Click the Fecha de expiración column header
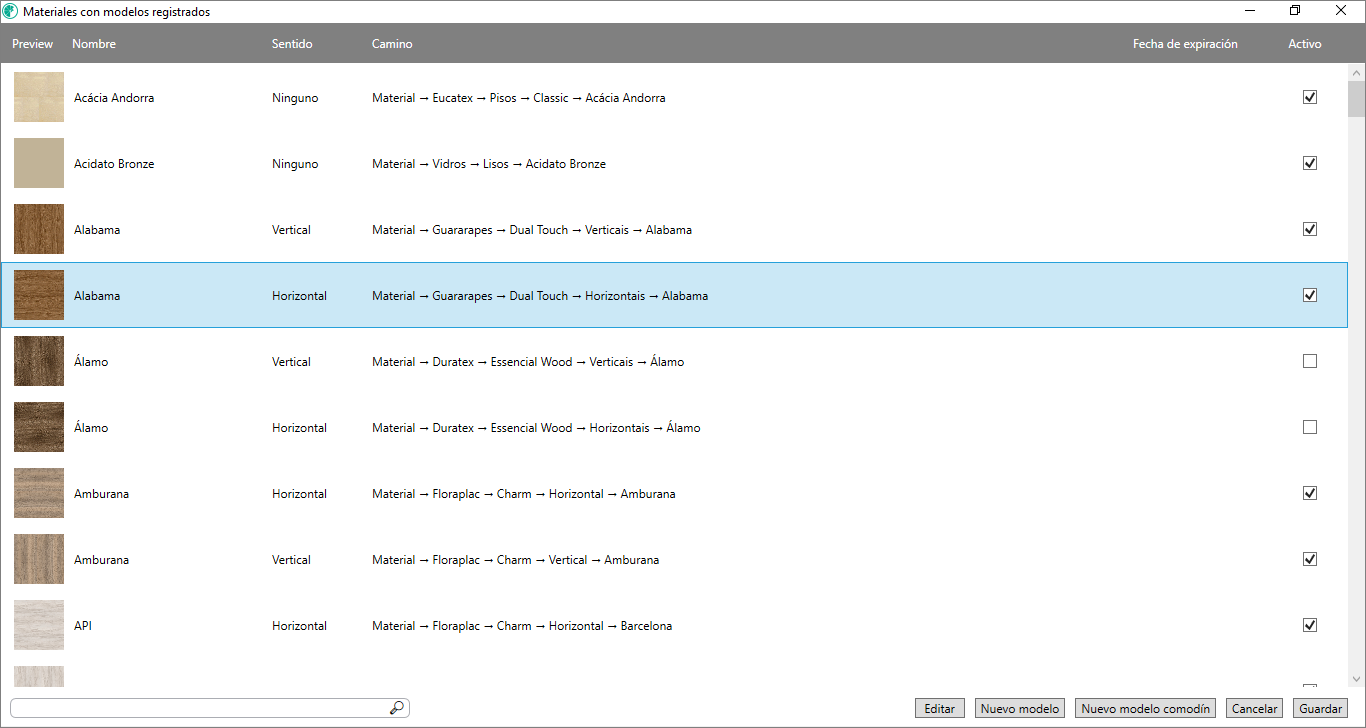This screenshot has height=728, width=1366. (1185, 44)
